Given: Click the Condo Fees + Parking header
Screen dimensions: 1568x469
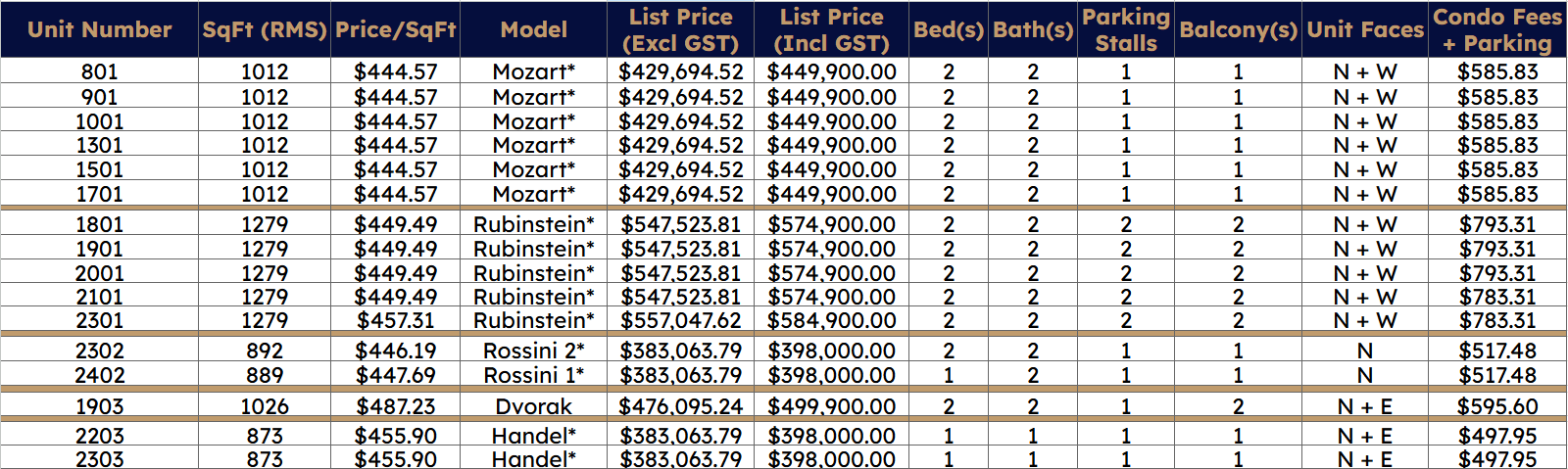Looking at the screenshot, I should click(x=1497, y=29).
